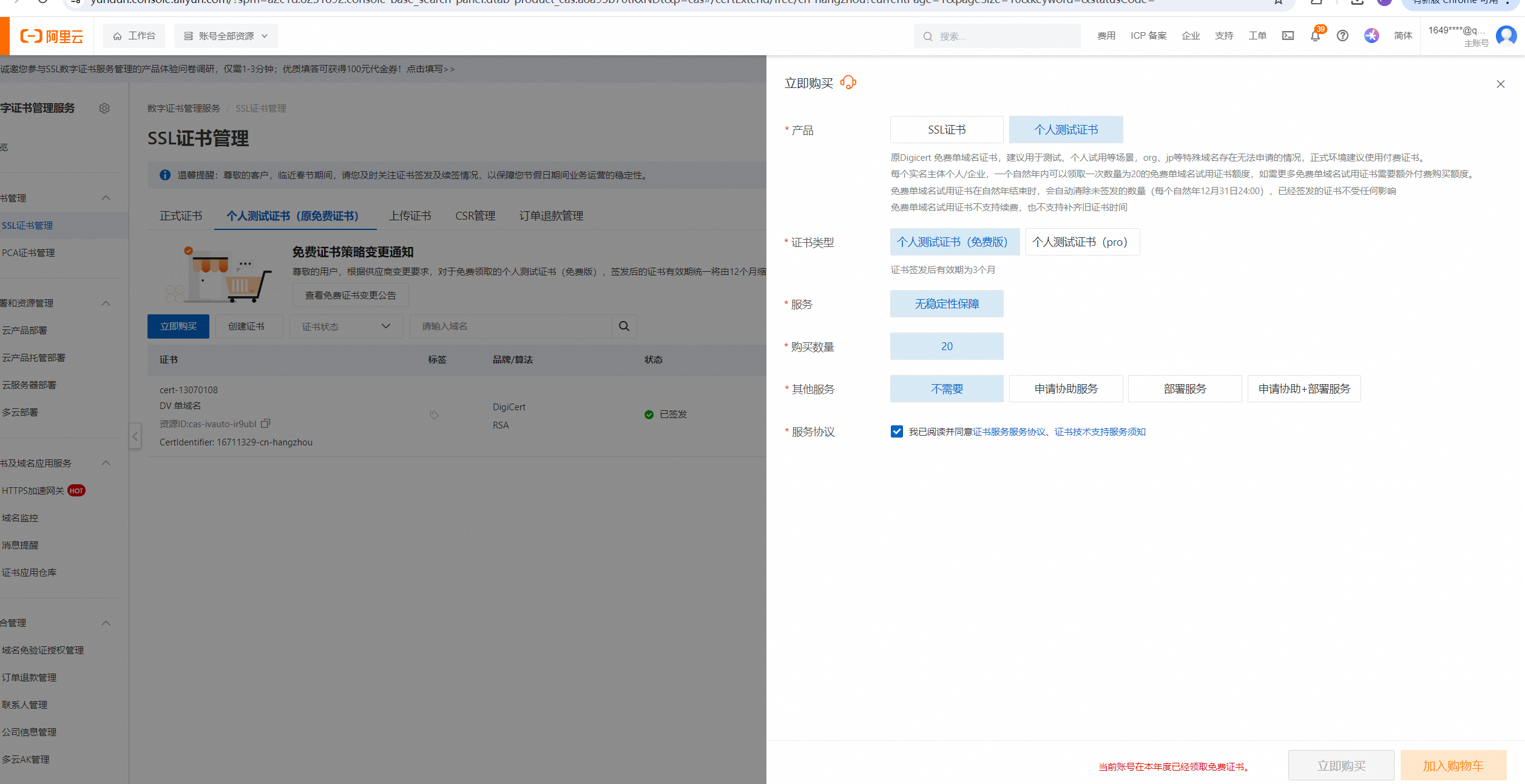Open the 支持 top menu
This screenshot has width=1525, height=784.
[x=1224, y=36]
